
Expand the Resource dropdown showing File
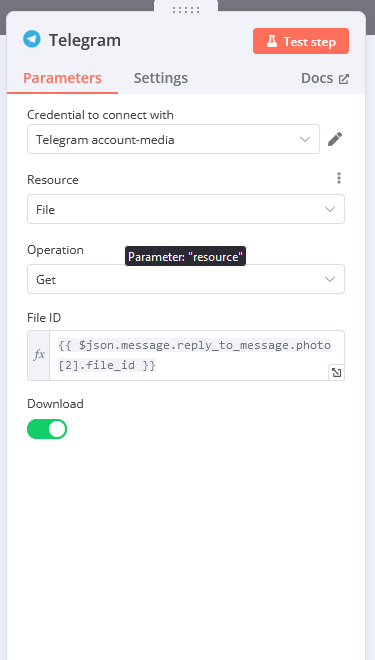[x=186, y=209]
